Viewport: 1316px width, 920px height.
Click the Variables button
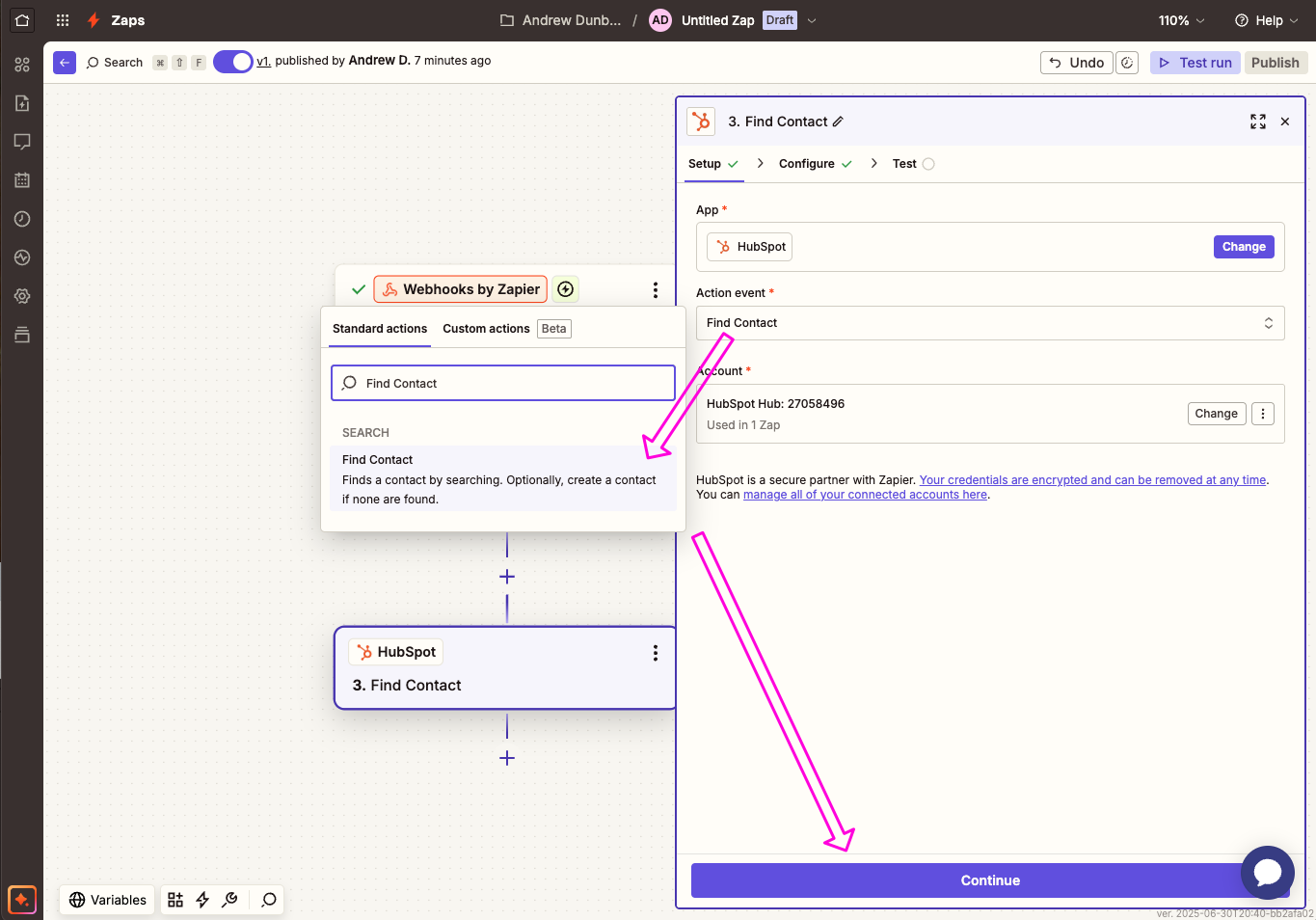click(108, 900)
